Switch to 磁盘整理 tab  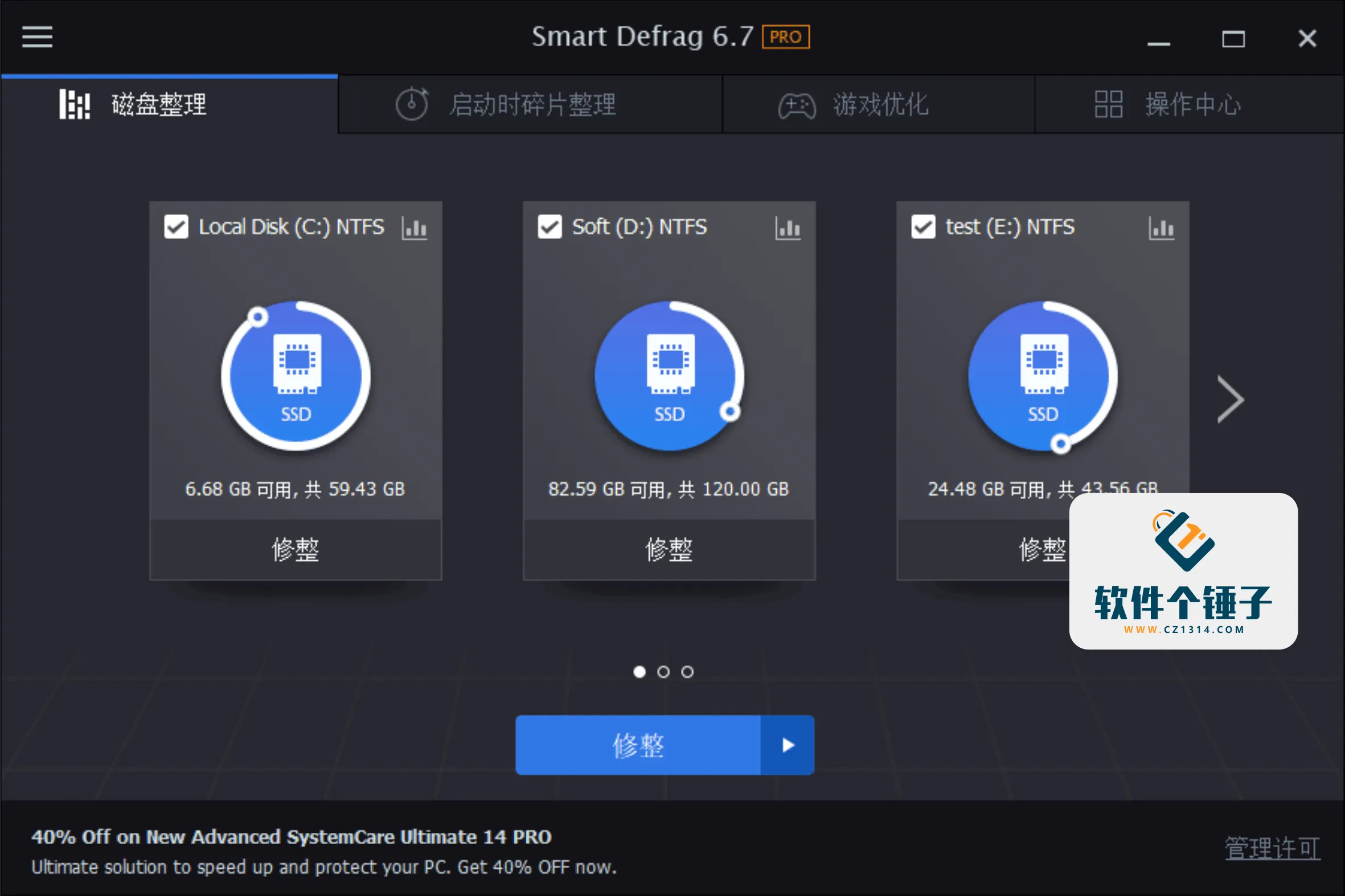[170, 105]
